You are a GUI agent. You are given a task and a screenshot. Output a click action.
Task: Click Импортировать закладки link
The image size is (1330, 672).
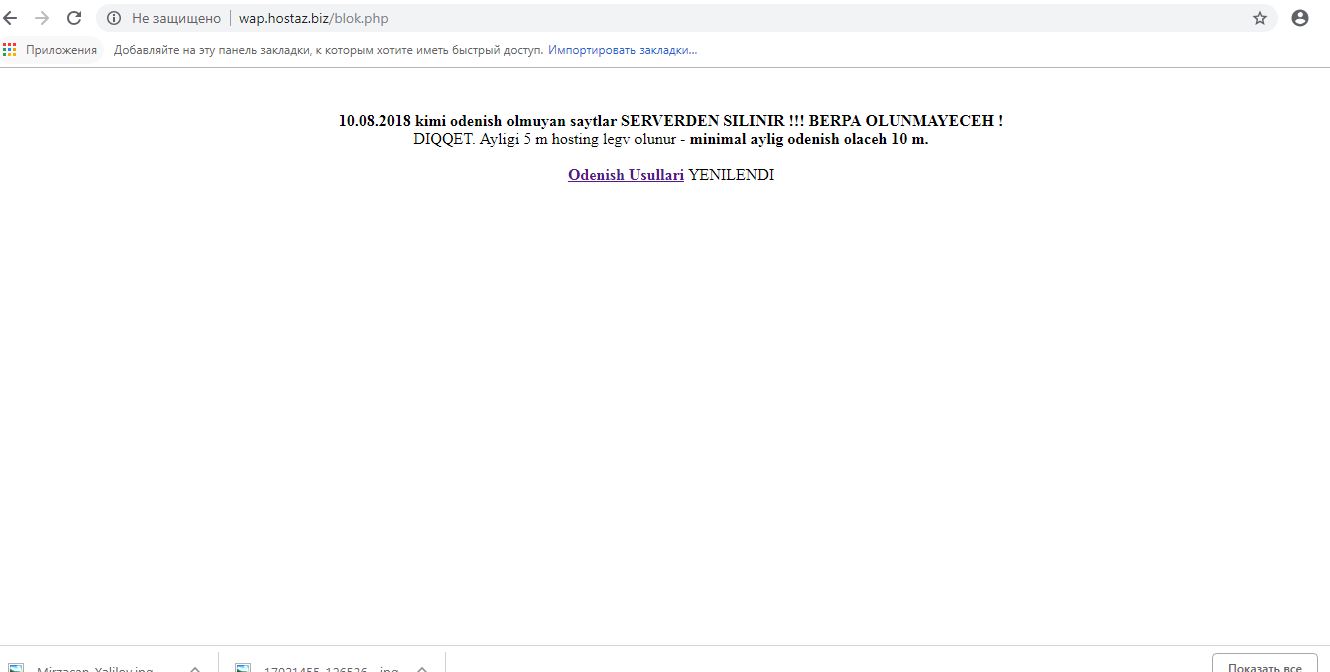click(x=622, y=50)
